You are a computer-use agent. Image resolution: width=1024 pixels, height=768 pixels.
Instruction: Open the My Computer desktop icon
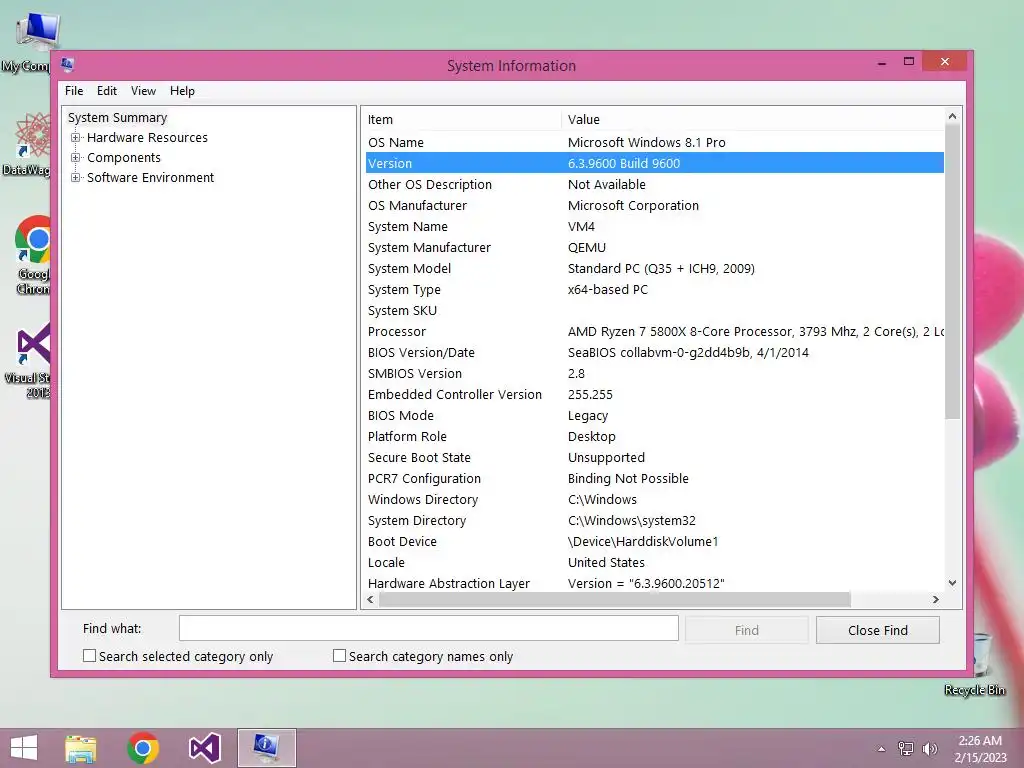click(x=29, y=39)
